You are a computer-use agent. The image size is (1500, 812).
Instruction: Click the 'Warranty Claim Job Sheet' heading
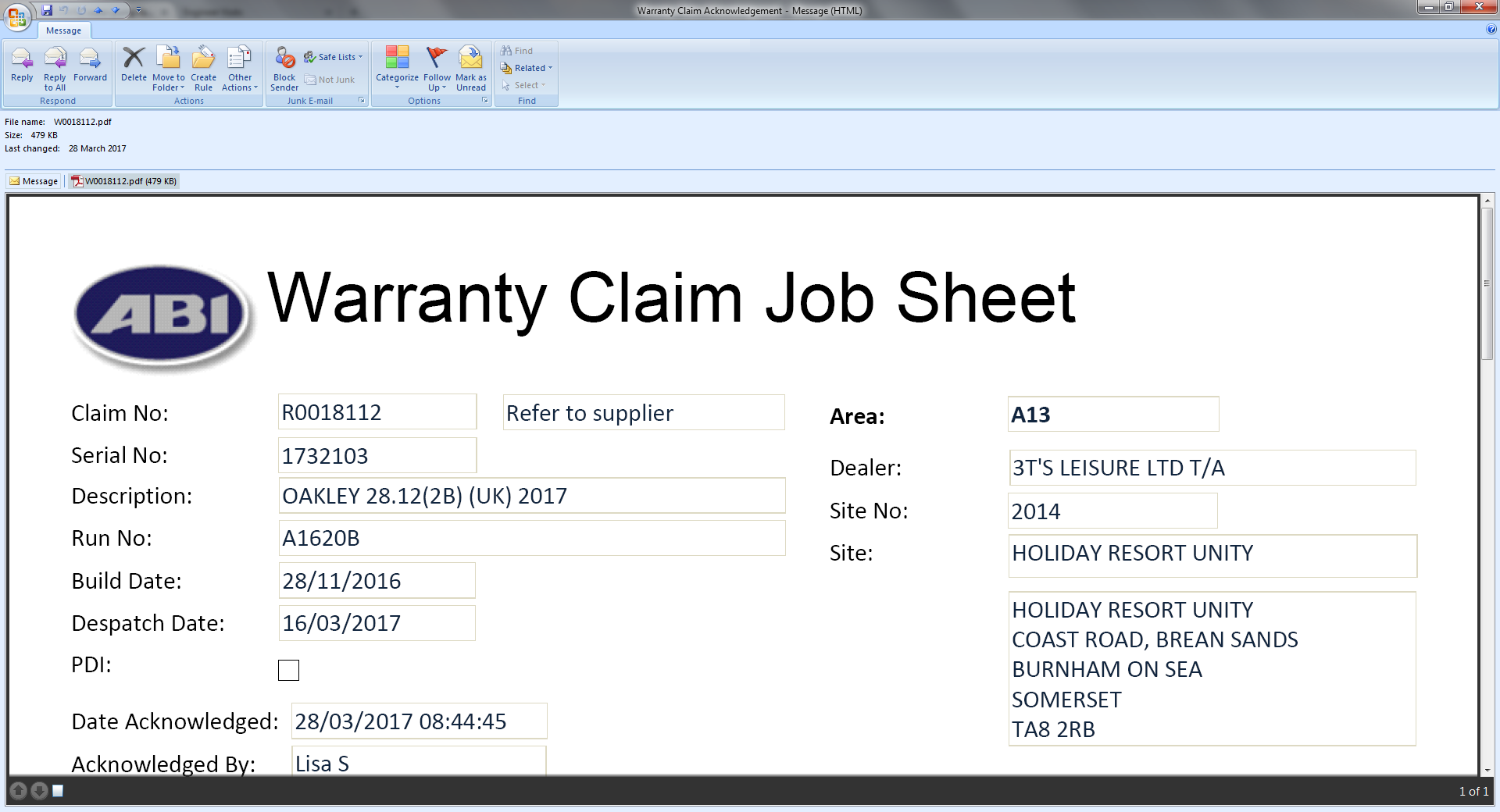672,301
